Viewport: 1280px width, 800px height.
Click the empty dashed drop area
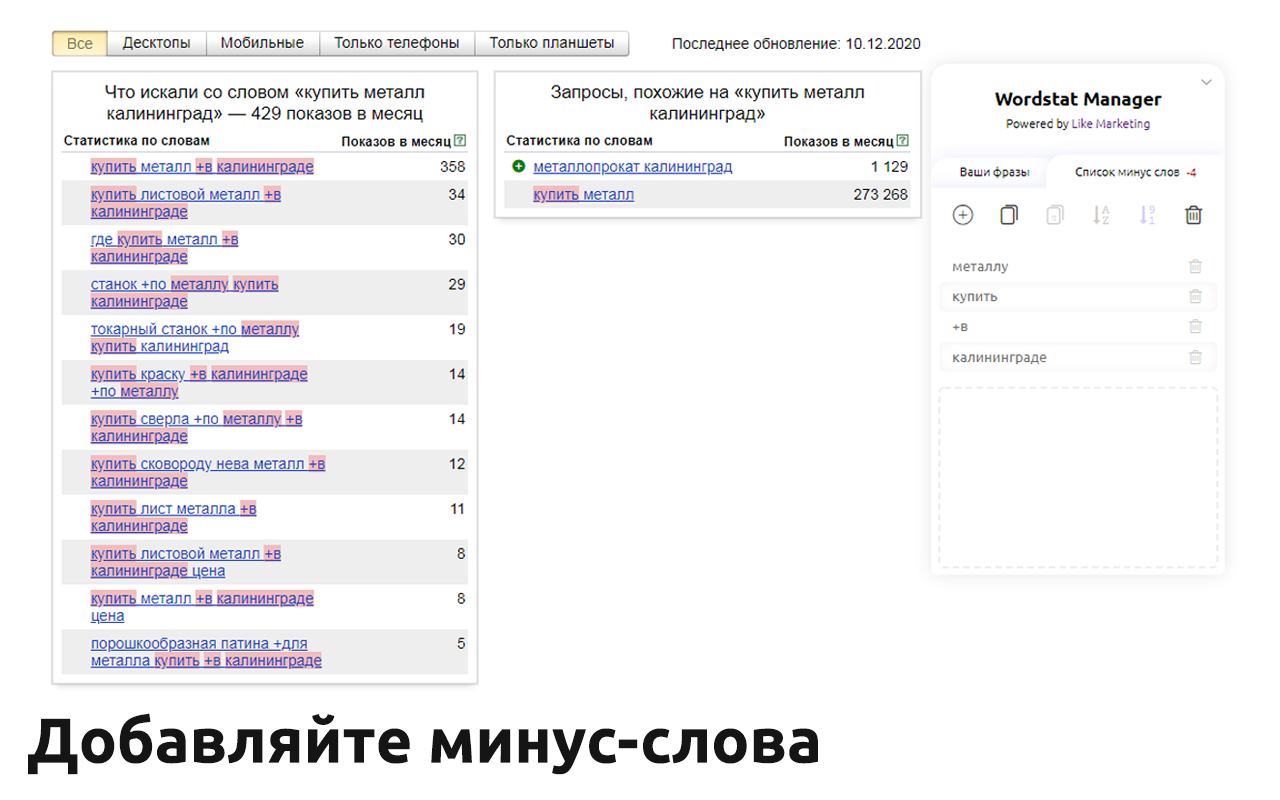[x=1078, y=478]
